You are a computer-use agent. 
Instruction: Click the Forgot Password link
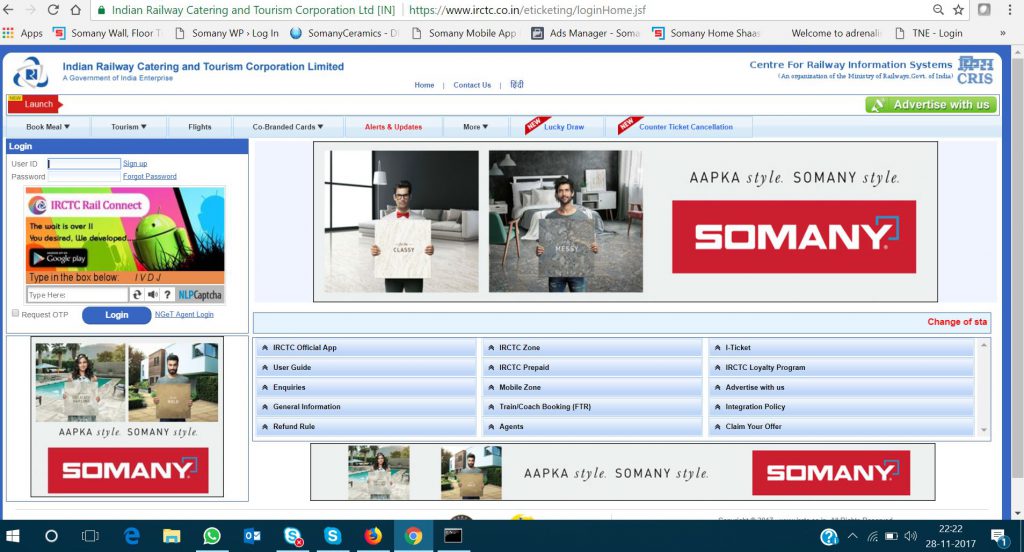pyautogui.click(x=150, y=176)
